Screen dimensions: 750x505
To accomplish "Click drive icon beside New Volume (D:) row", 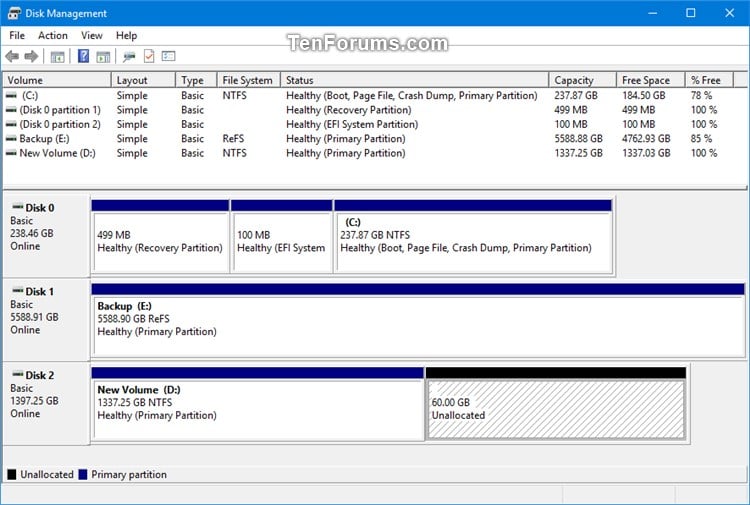I will point(11,153).
